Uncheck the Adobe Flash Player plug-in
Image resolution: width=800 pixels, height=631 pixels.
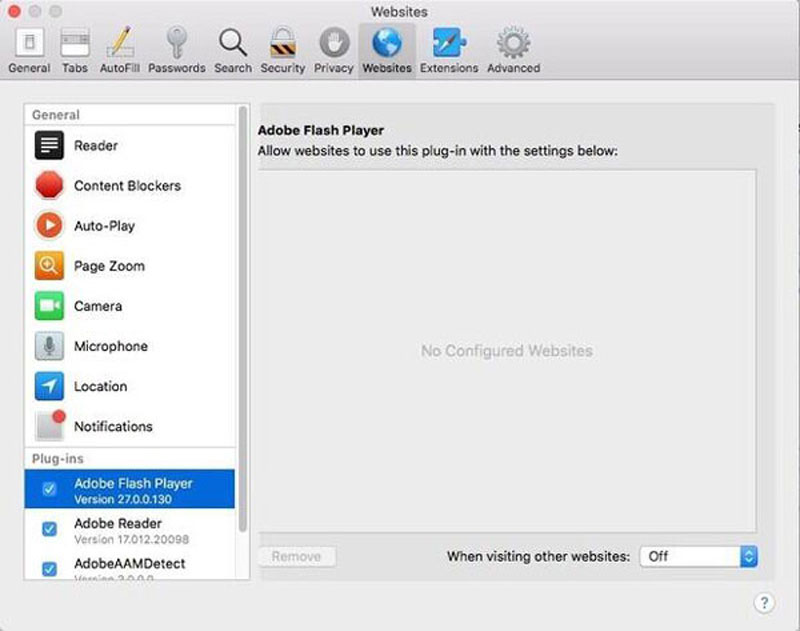[49, 490]
